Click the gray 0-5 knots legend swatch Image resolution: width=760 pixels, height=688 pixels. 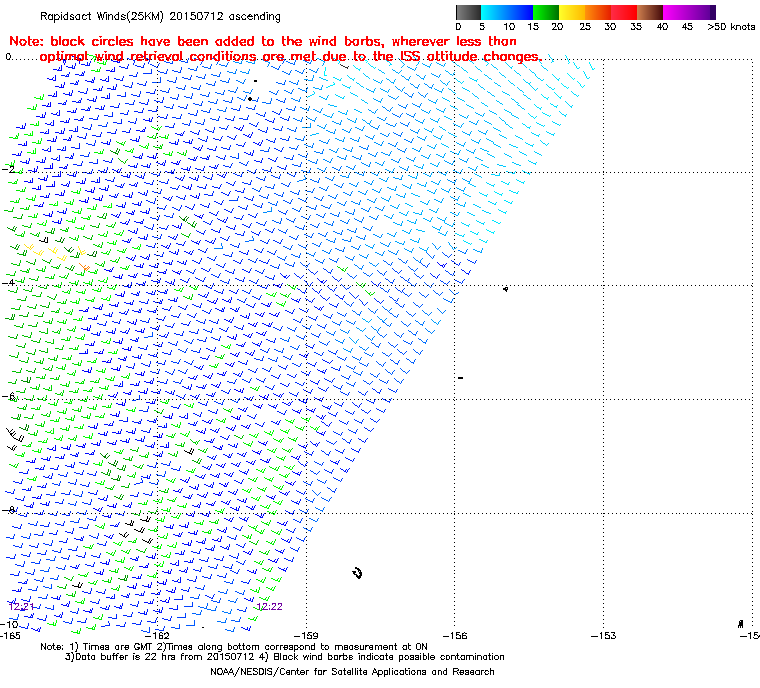click(x=468, y=12)
